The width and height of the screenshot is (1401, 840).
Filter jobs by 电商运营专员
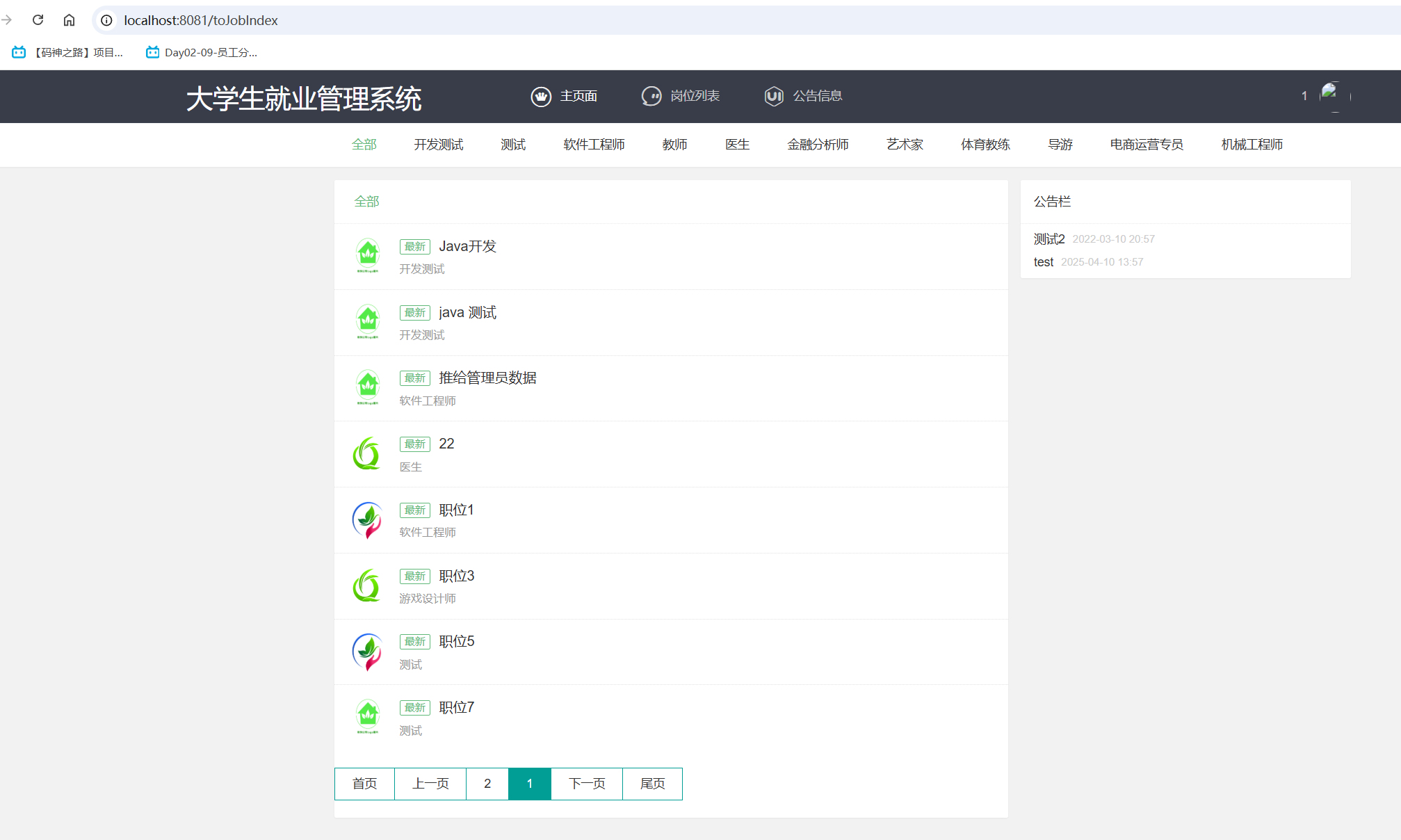(1147, 145)
